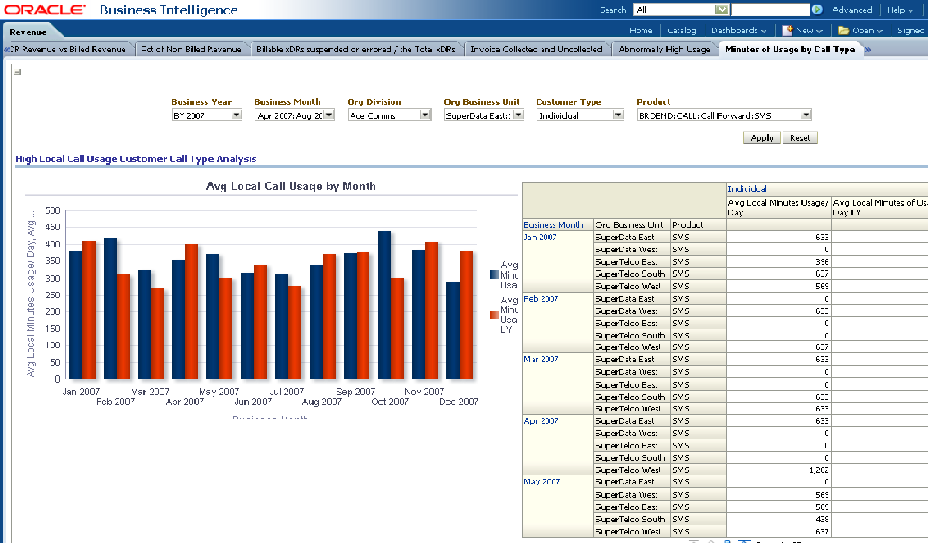Click the Business Month column header link

(x=553, y=225)
